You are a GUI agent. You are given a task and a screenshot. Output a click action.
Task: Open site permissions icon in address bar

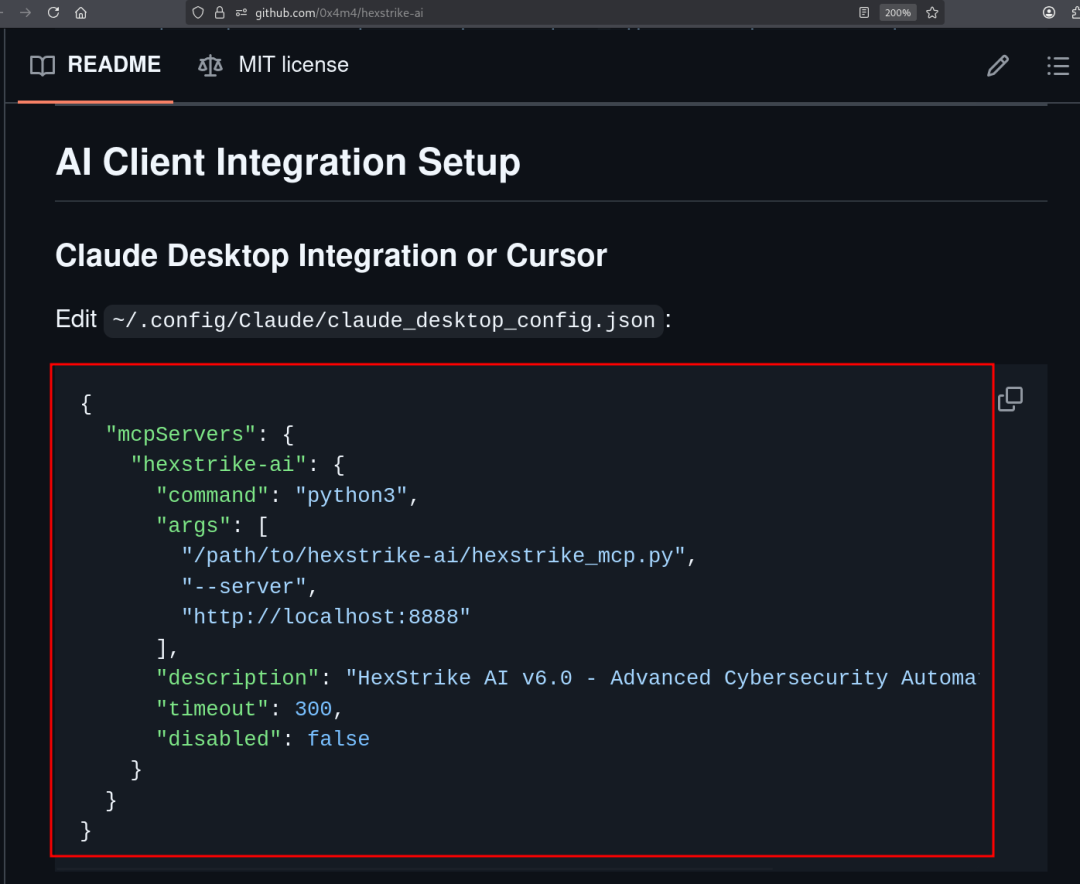click(241, 12)
